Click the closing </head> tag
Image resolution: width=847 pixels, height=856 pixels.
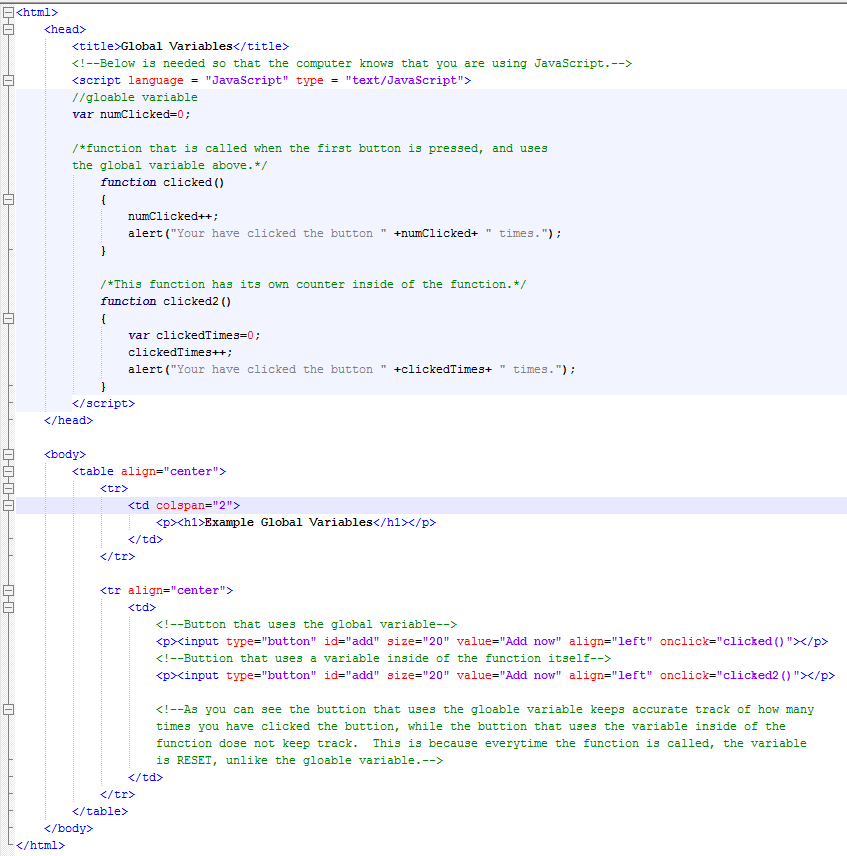pyautogui.click(x=69, y=420)
